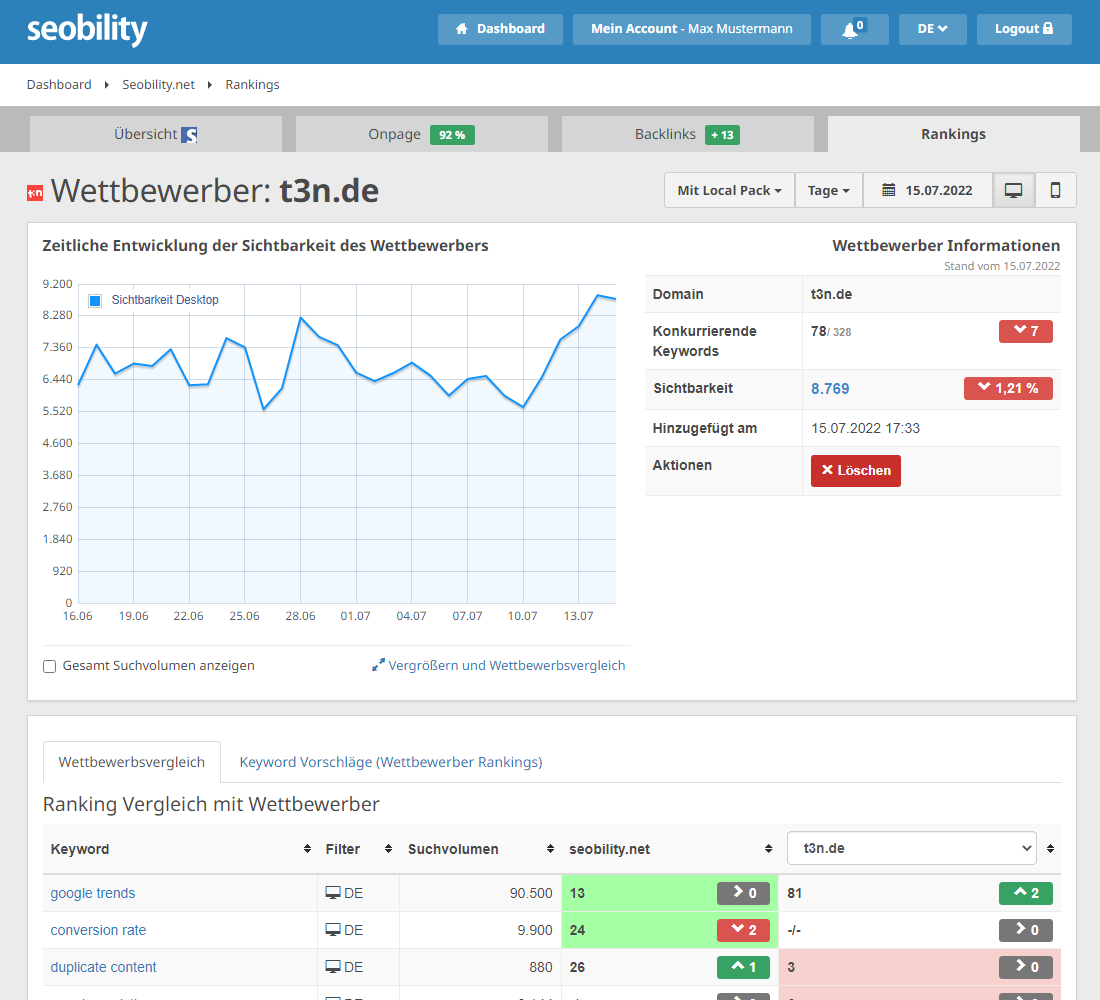Sort by seobility.net column arrows
This screenshot has width=1100, height=1000.
pyautogui.click(x=768, y=849)
